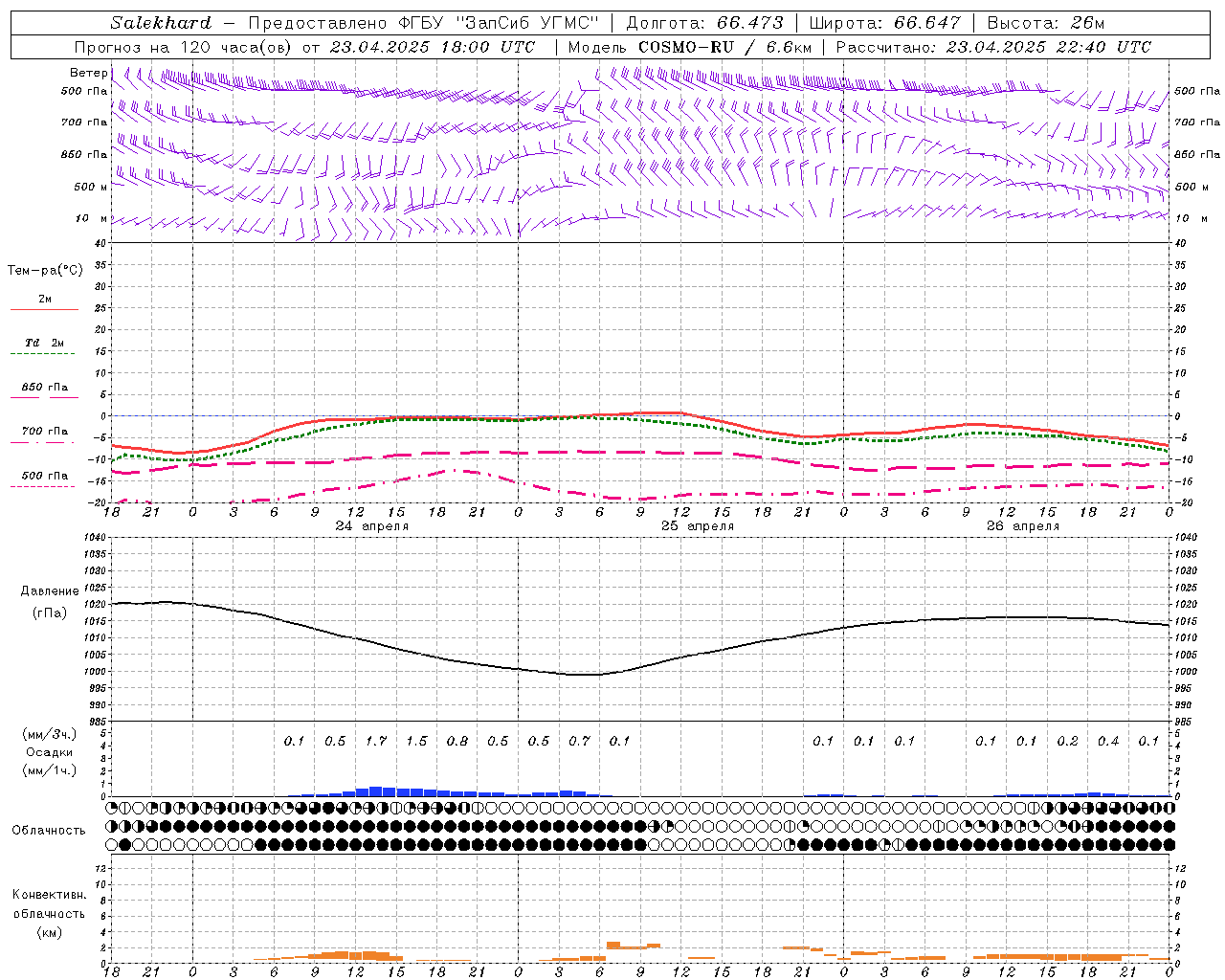Viewport: 1225px width, 980px height.
Task: Click the '(км)' convective cloud unit label
Action: [50, 932]
